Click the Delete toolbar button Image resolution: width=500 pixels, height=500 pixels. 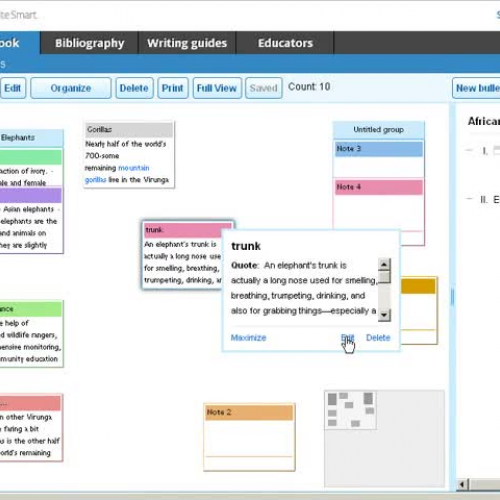[x=134, y=88]
